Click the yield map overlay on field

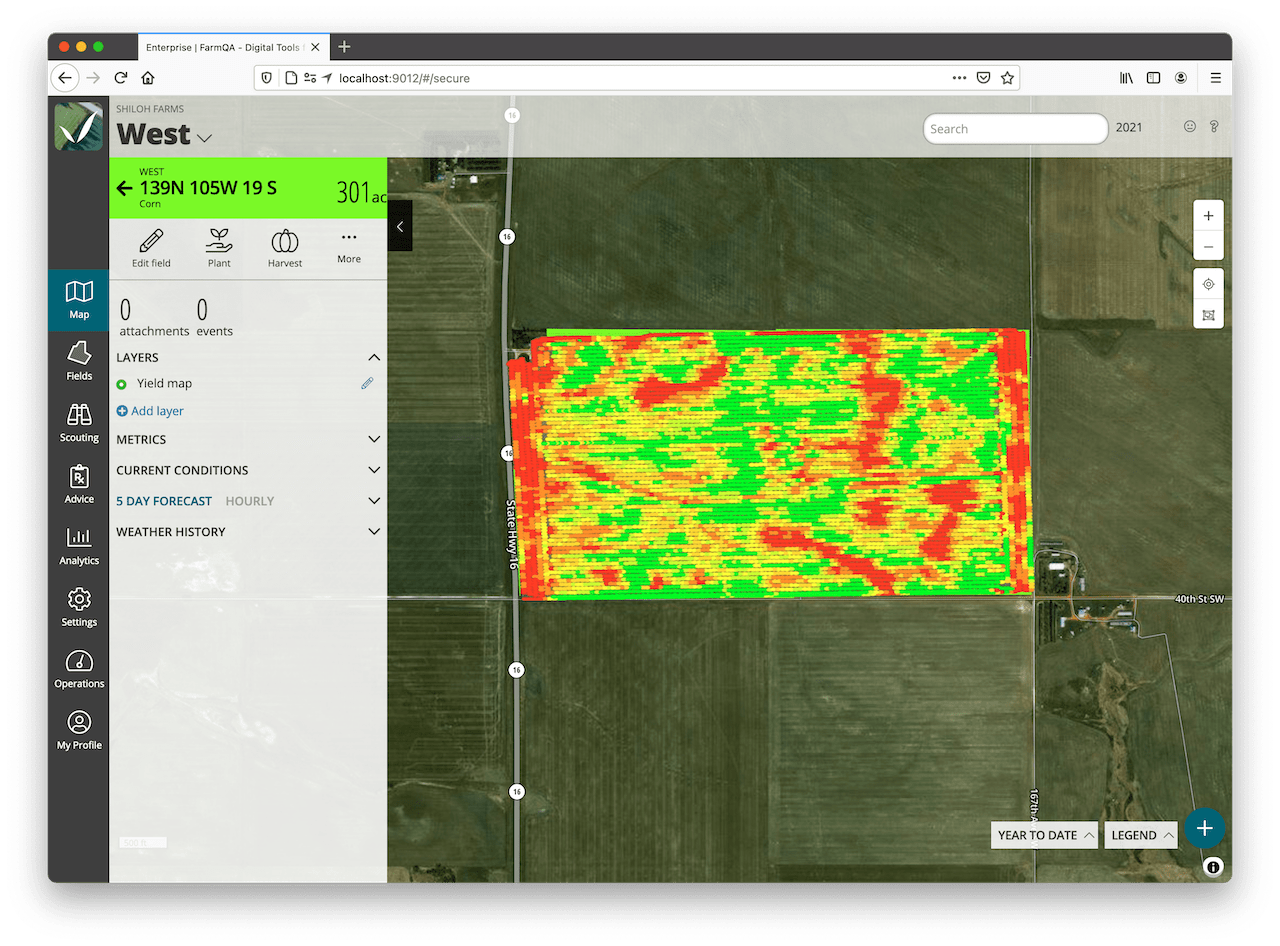pyautogui.click(x=770, y=464)
